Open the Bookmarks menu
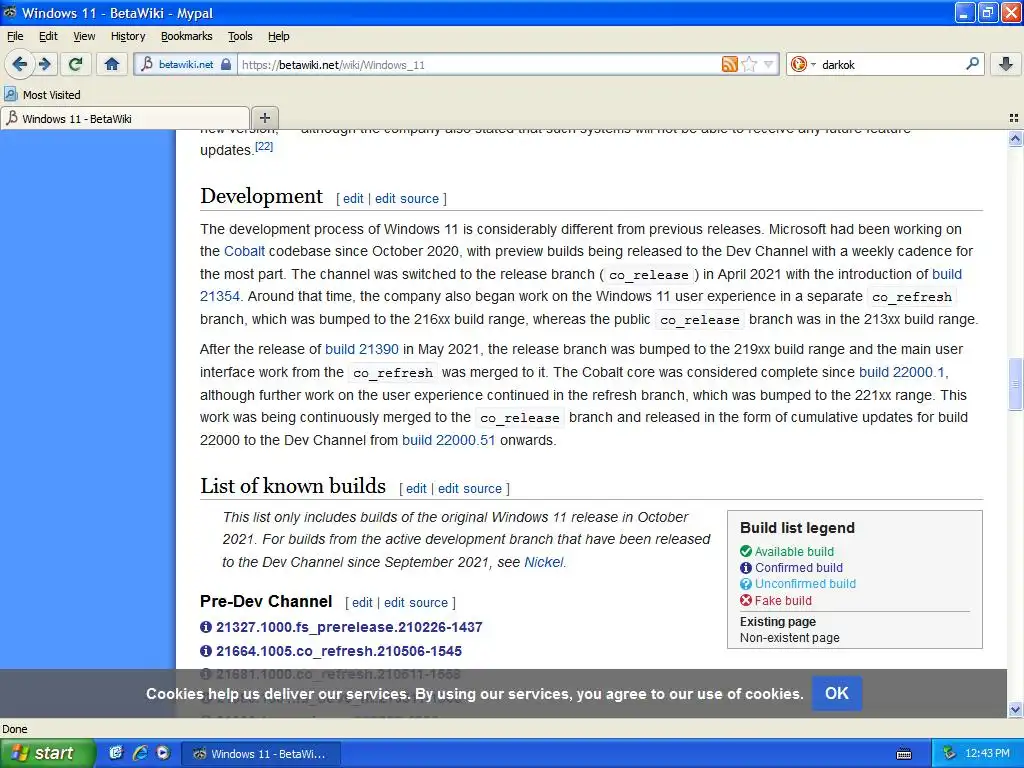Screen dimensions: 1024x768 187,36
